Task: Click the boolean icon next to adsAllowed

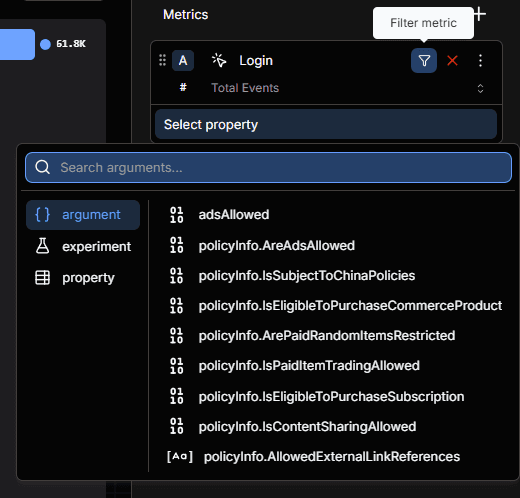Action: click(x=177, y=215)
